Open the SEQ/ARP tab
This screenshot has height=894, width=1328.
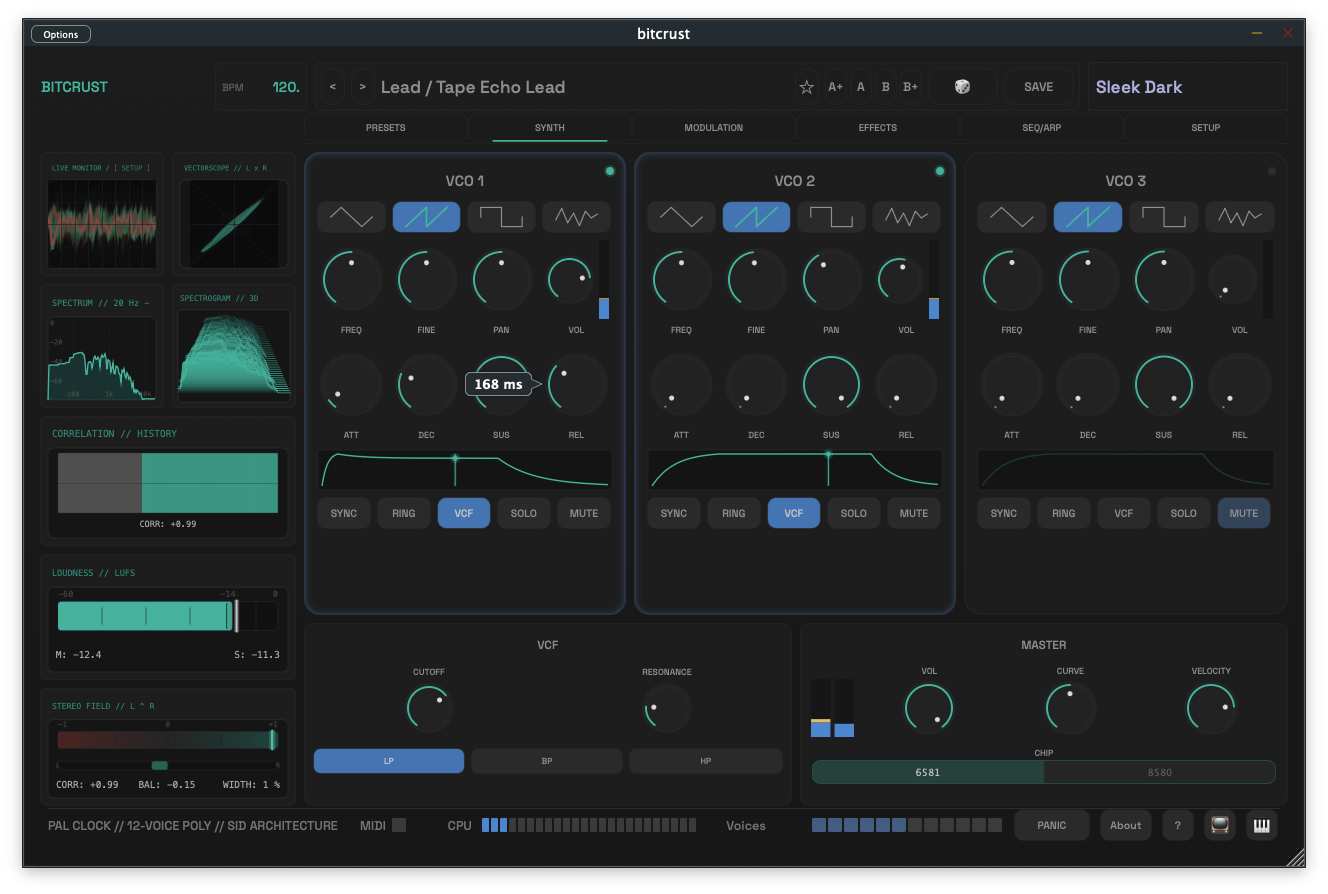click(1042, 127)
